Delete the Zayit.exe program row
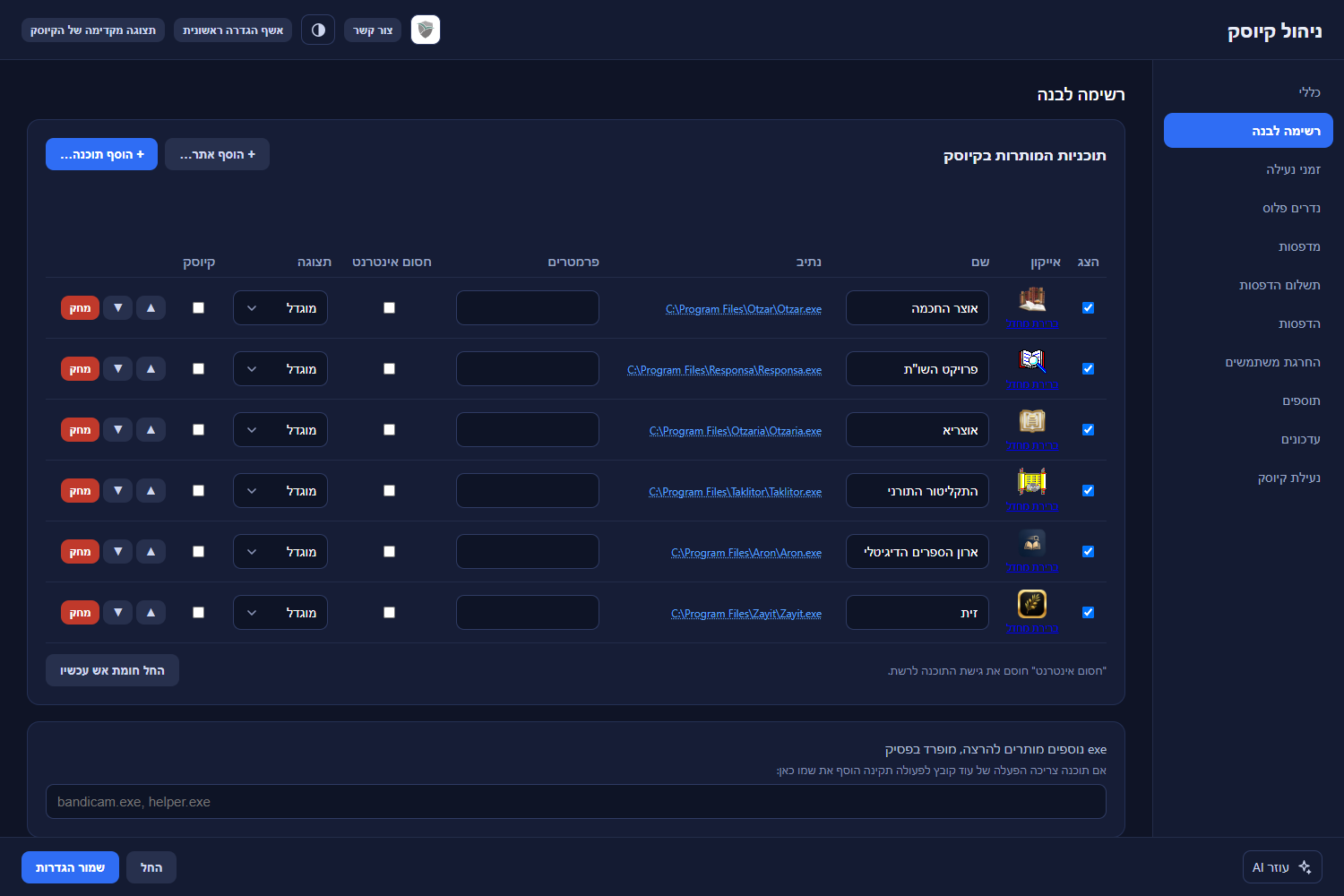 [80, 613]
